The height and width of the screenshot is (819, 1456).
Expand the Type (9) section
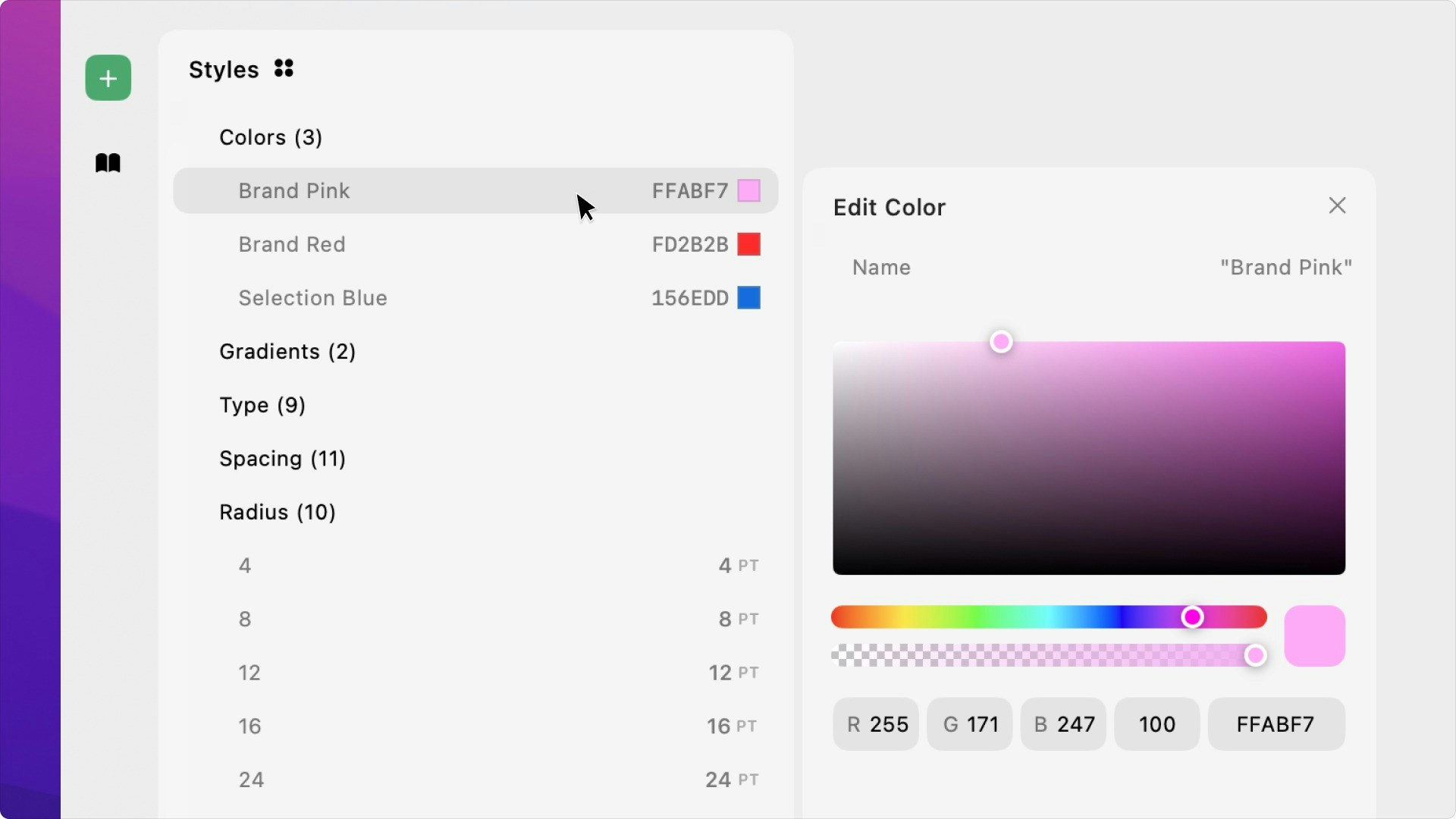tap(262, 405)
